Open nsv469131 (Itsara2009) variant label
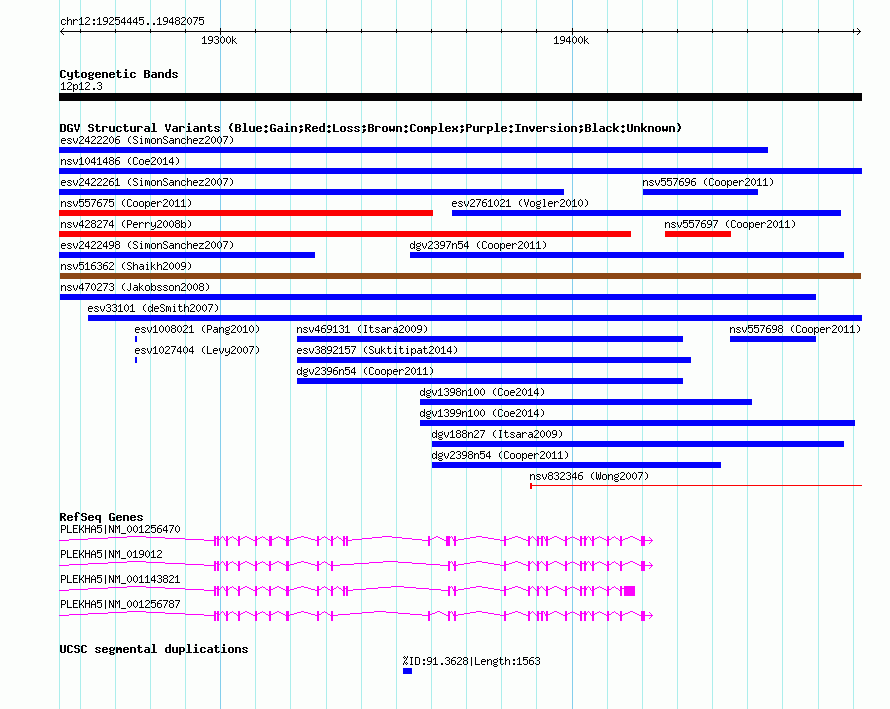Screen dimensions: 890x709 pos(362,329)
